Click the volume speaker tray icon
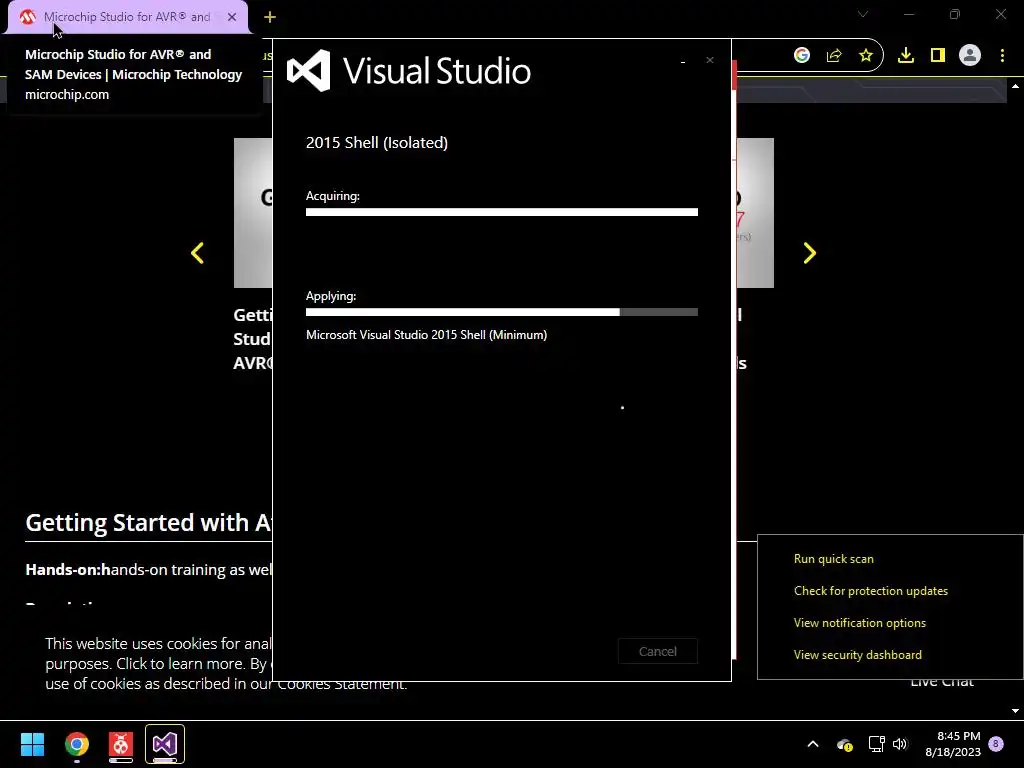 coord(900,744)
